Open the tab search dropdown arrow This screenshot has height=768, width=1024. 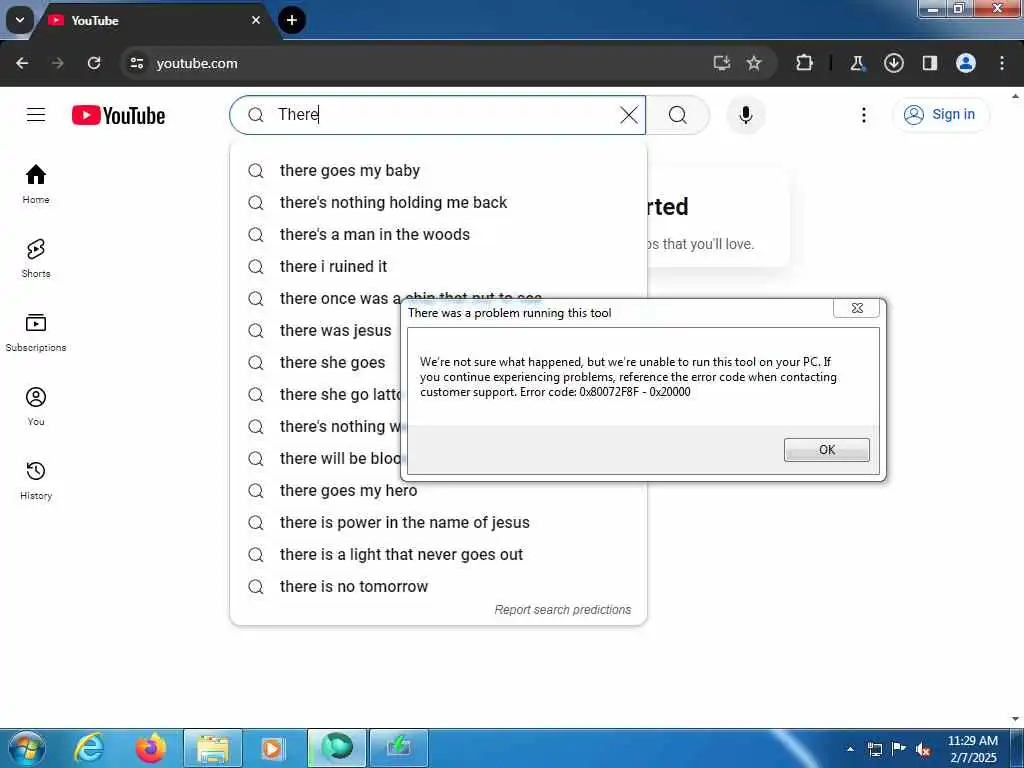click(x=20, y=20)
